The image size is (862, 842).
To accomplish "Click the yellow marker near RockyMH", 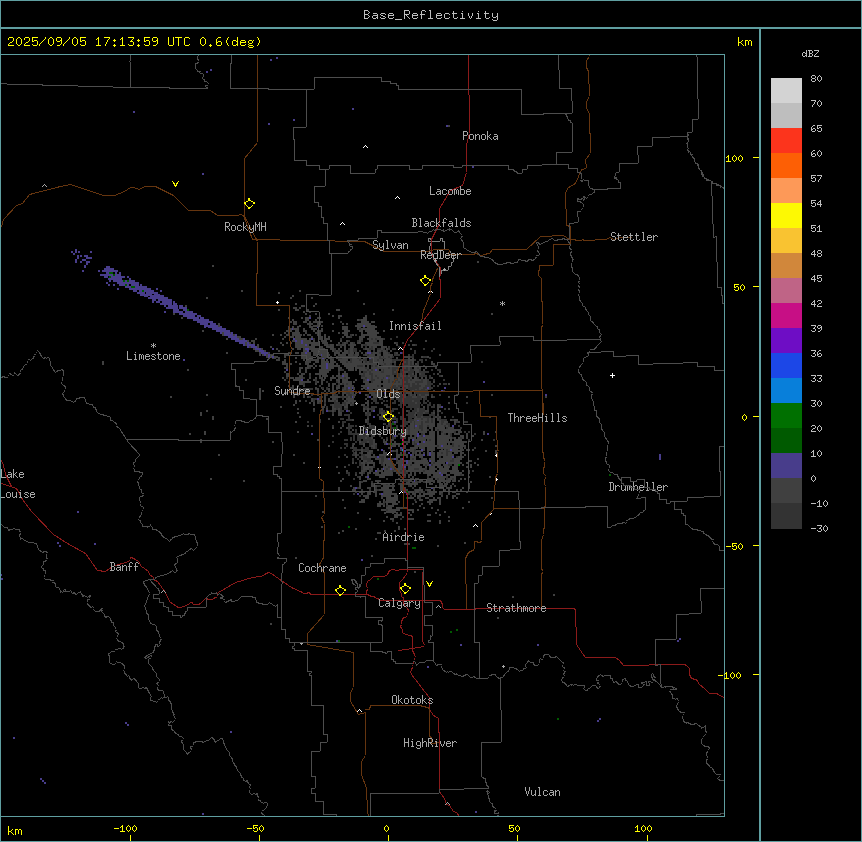I will tap(250, 204).
